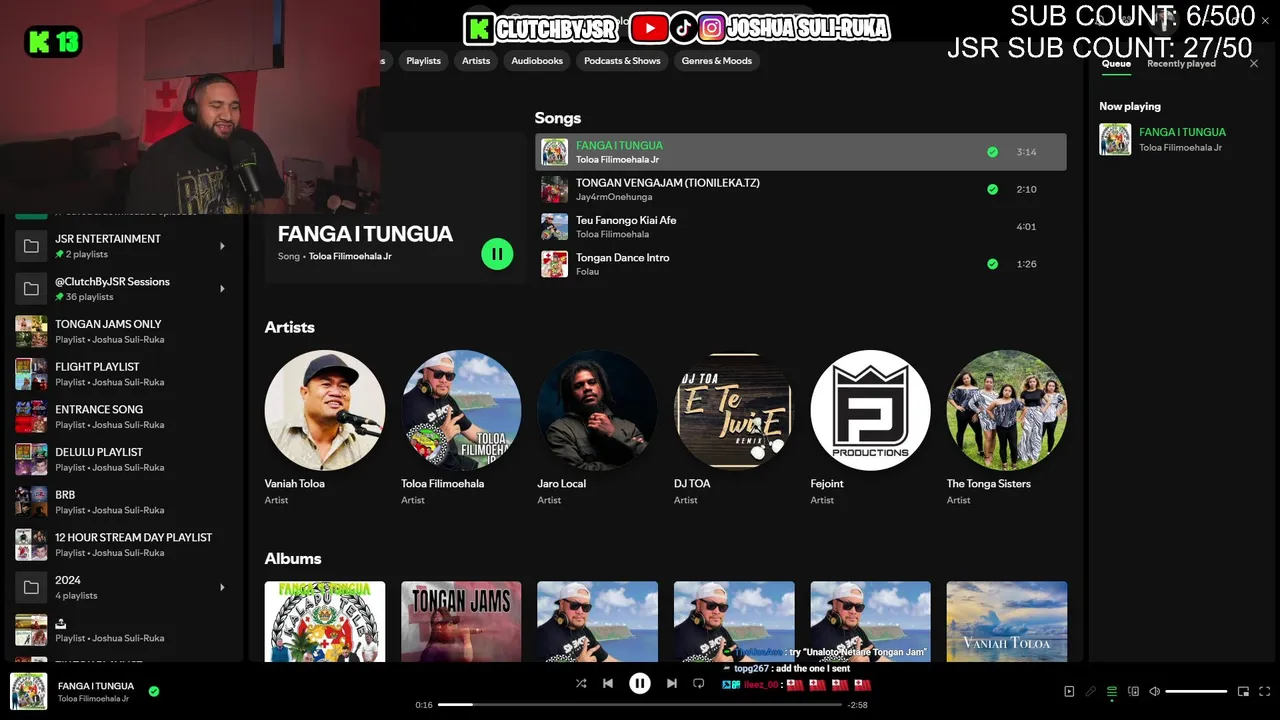This screenshot has width=1280, height=720.
Task: Pause playback in the bottom player bar
Action: (x=639, y=683)
